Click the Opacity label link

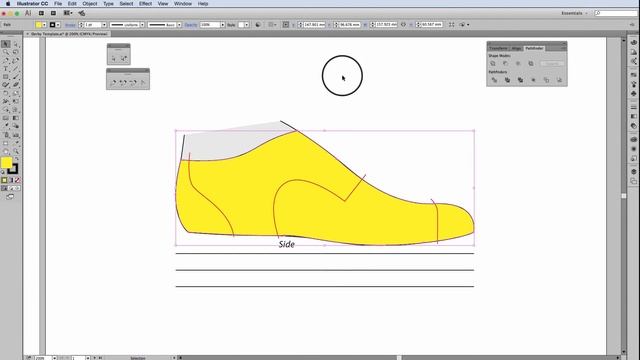(x=191, y=25)
